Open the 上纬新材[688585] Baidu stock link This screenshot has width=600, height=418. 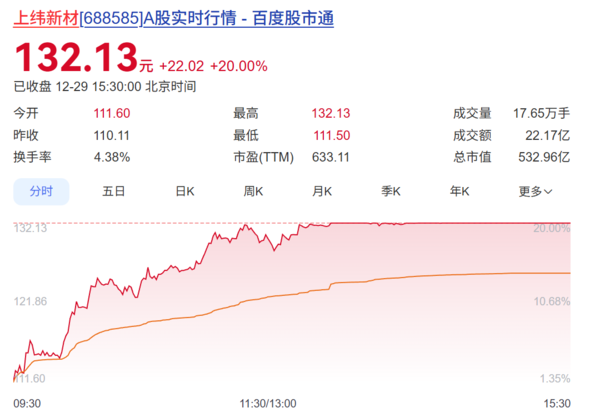click(173, 18)
